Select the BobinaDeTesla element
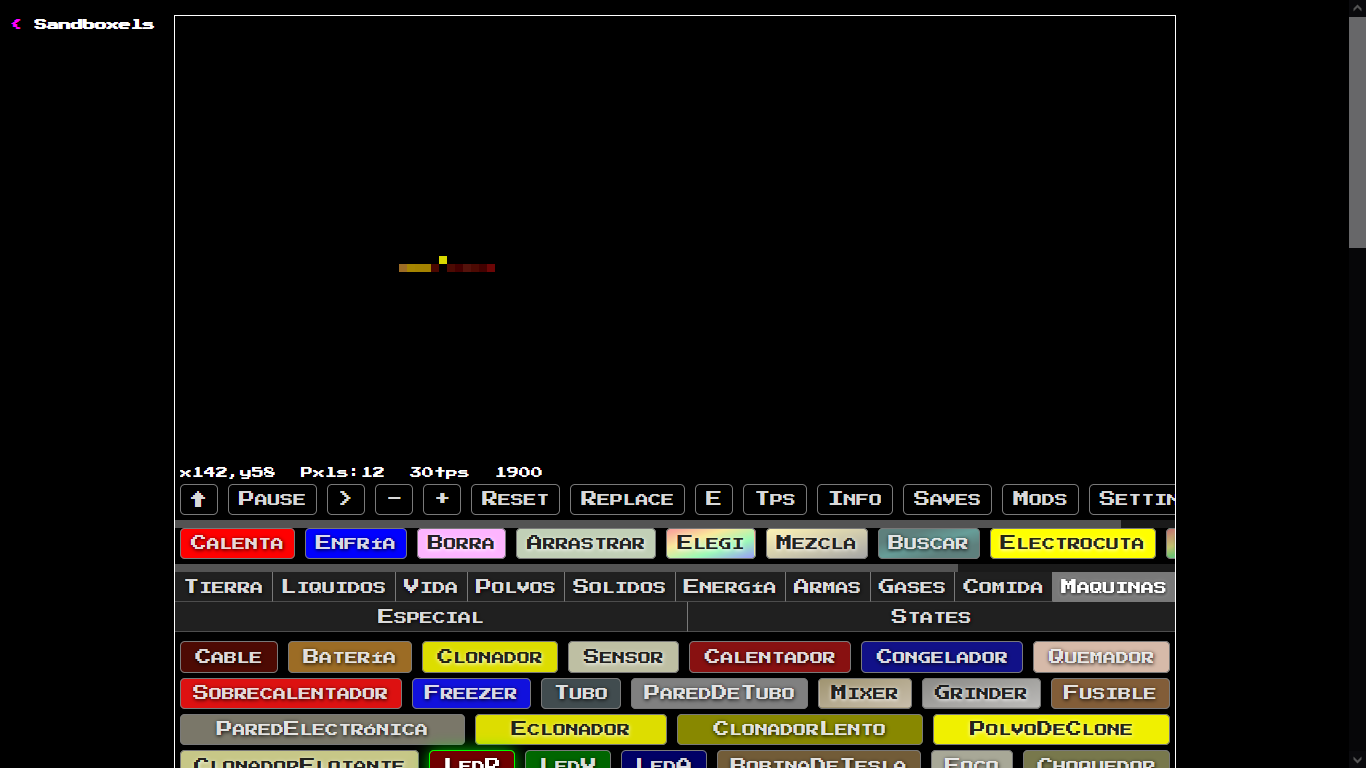1366x768 pixels. pos(819,760)
